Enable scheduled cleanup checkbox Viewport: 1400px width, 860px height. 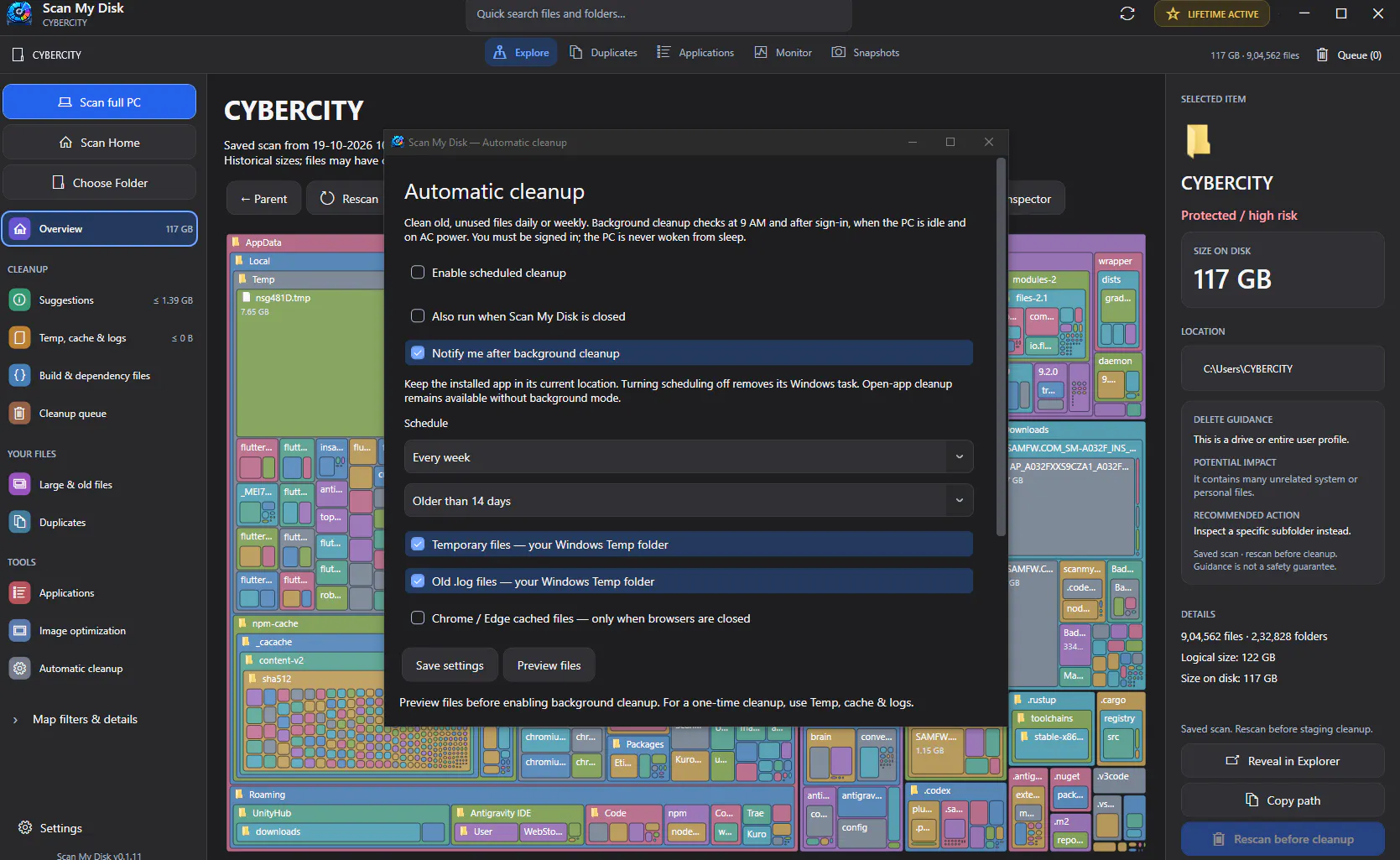pos(418,273)
